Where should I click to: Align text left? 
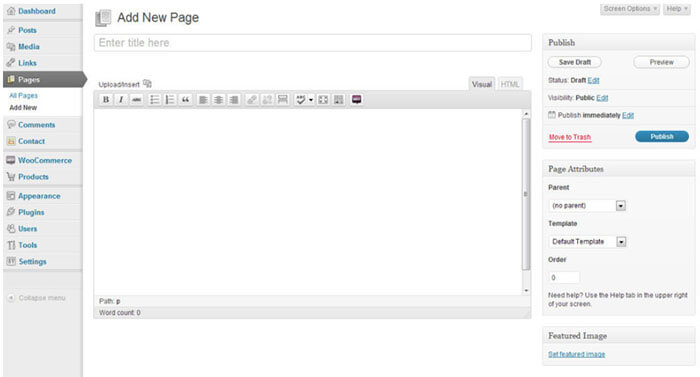click(x=203, y=100)
